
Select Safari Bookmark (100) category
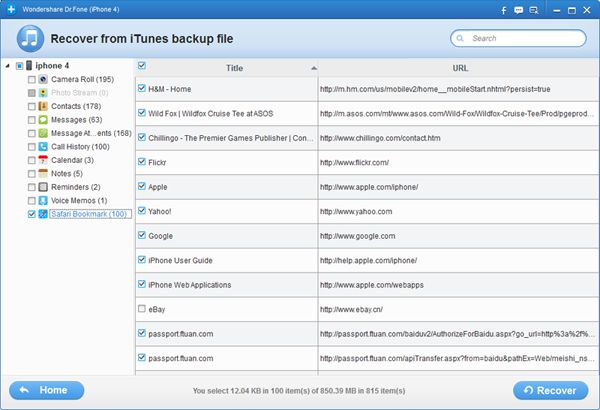(x=89, y=214)
